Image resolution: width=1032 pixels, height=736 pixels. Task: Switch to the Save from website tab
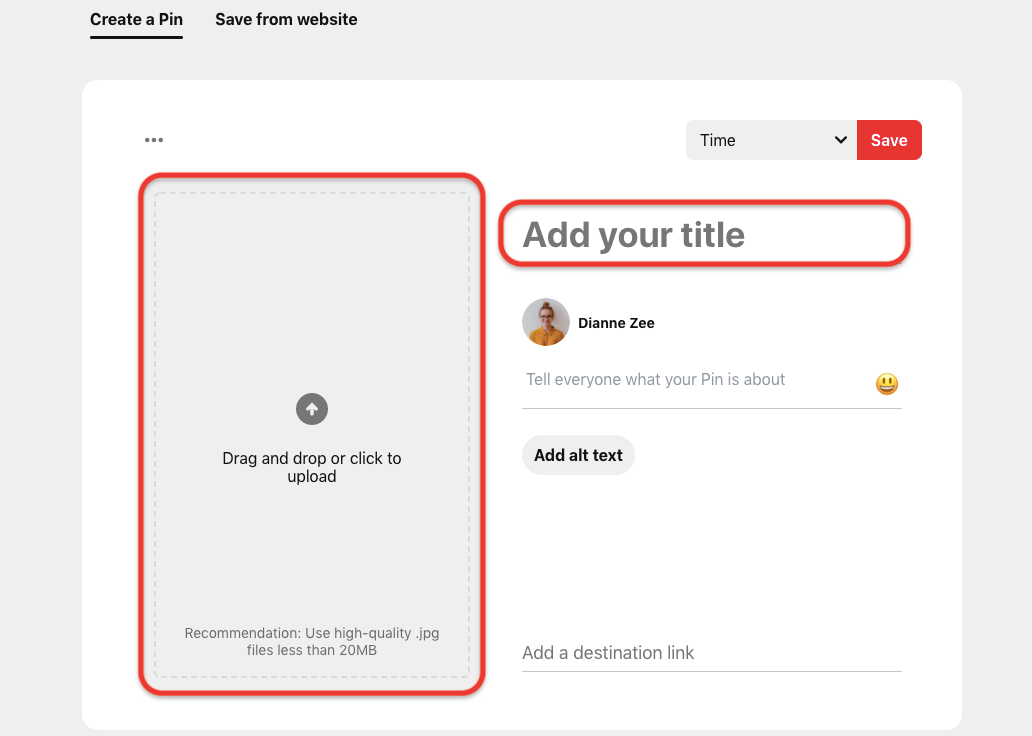(286, 19)
